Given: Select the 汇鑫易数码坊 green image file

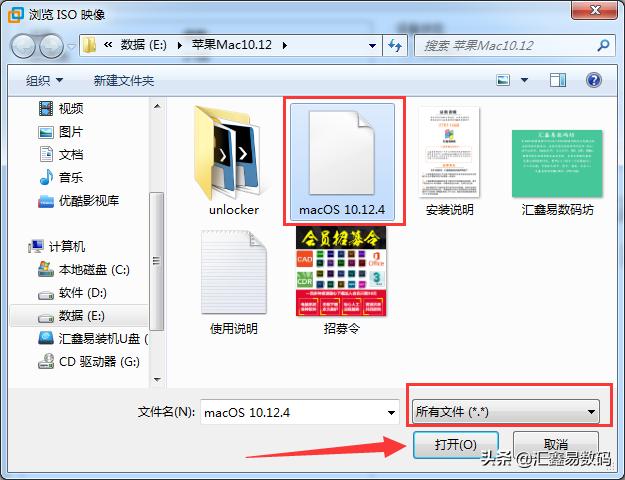Looking at the screenshot, I should 557,171.
